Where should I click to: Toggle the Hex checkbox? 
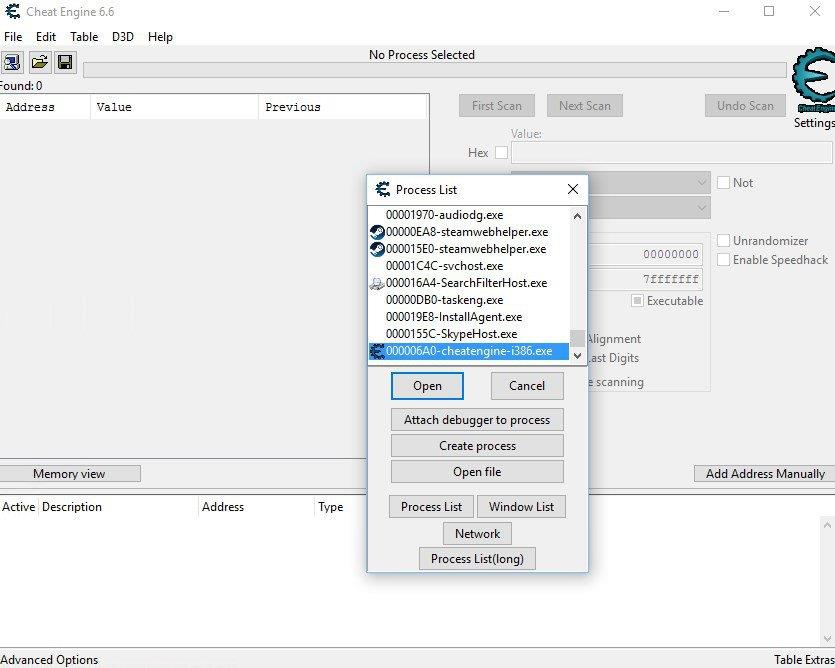click(501, 152)
